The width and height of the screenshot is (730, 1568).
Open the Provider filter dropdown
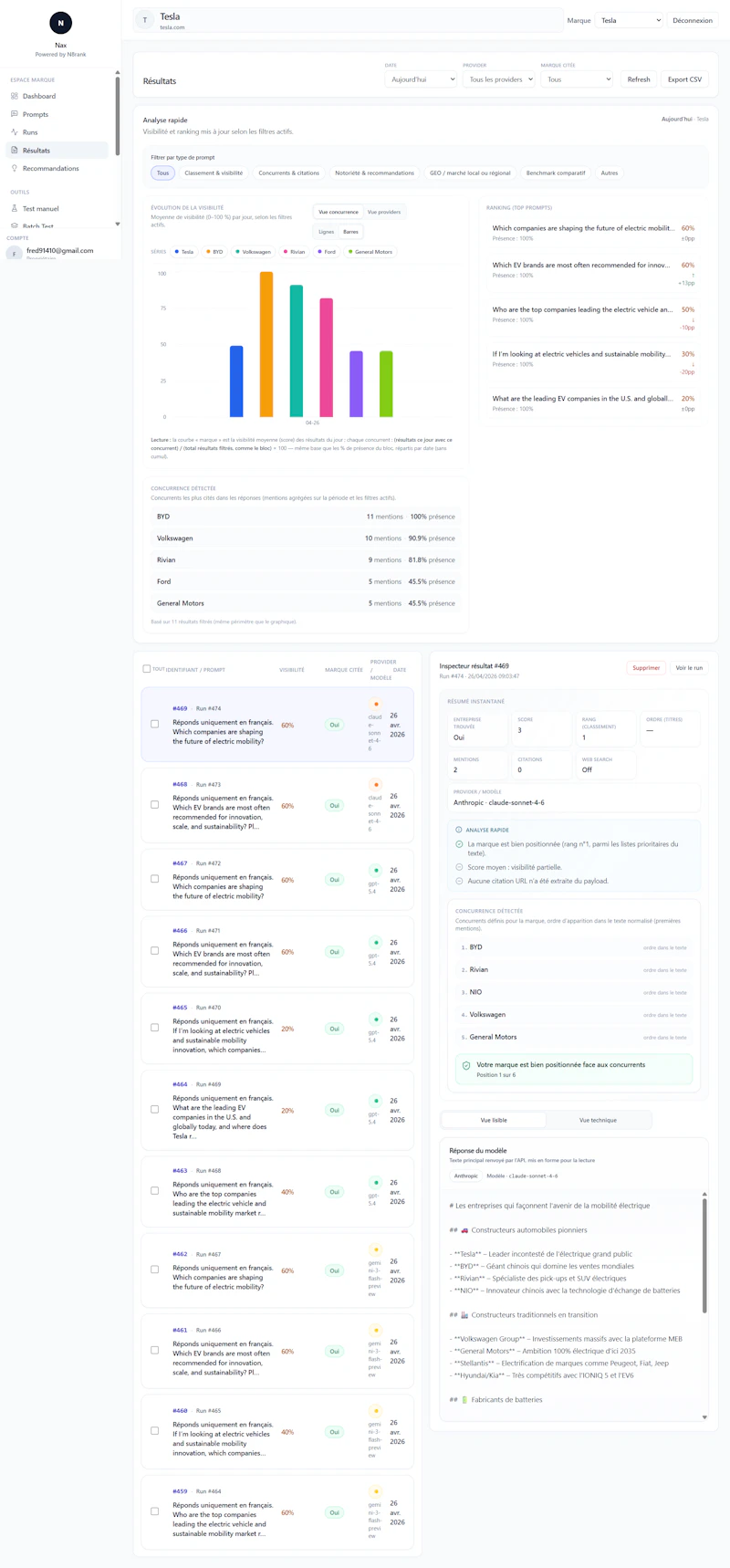(498, 79)
